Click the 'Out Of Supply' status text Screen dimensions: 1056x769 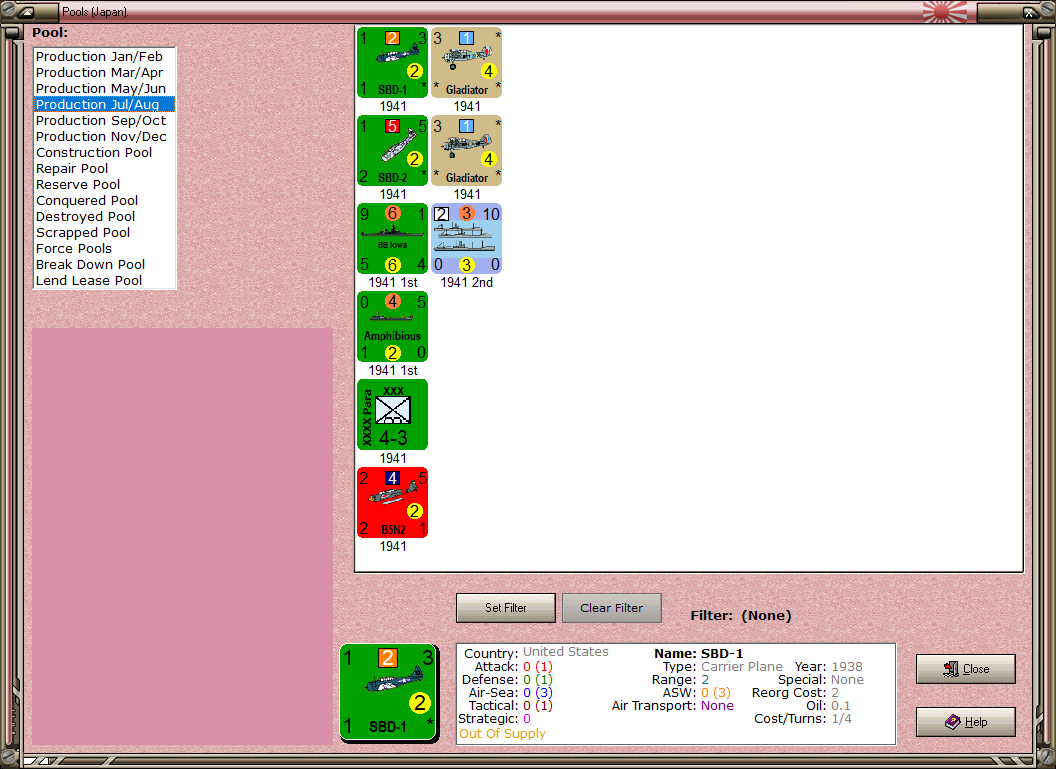tap(502, 733)
